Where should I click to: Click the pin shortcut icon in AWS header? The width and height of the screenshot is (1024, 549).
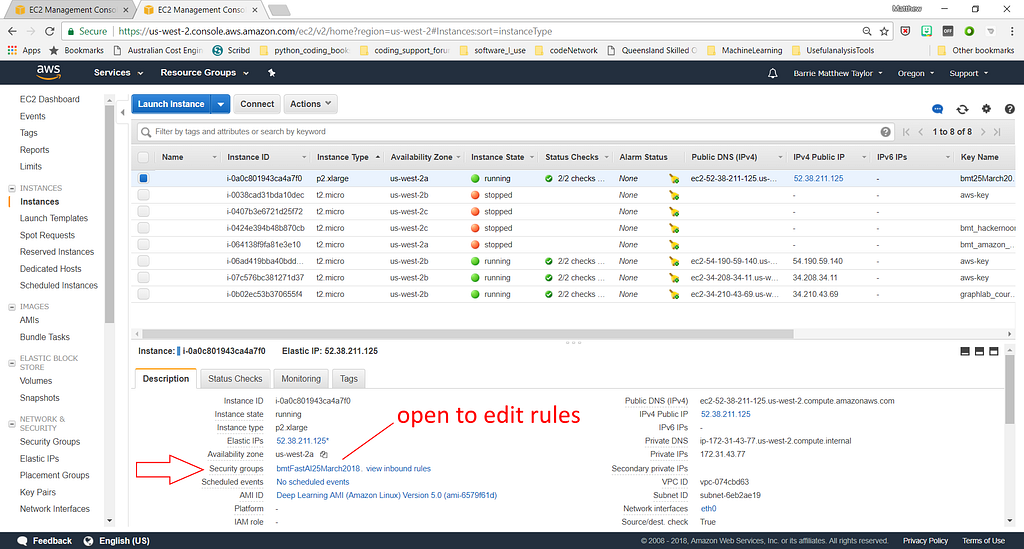click(272, 72)
